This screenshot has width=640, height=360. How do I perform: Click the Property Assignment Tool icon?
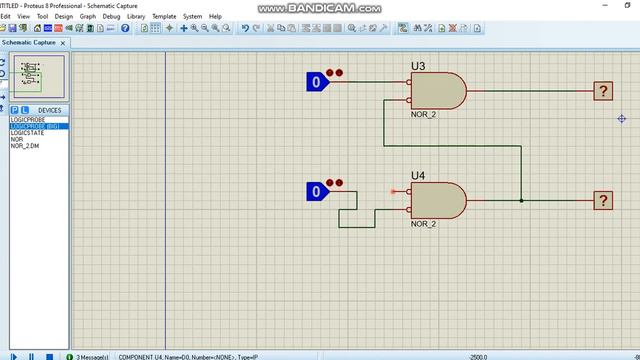(x=428, y=28)
